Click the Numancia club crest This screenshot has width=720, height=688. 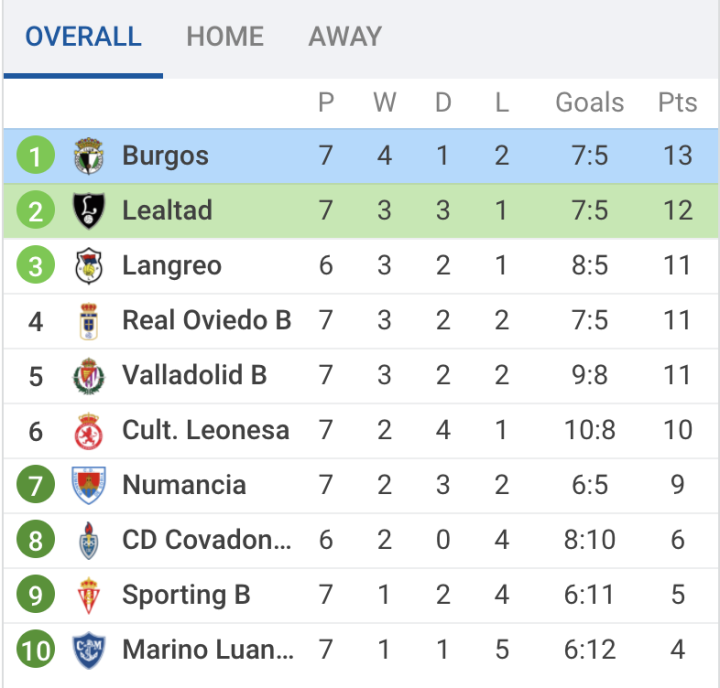click(89, 486)
